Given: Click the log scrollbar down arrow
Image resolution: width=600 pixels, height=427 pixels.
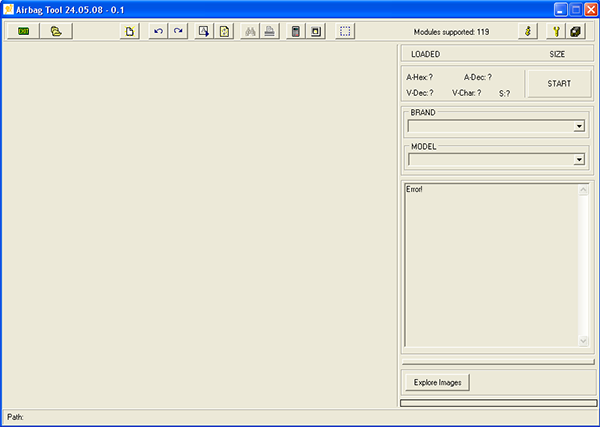Looking at the screenshot, I should tap(583, 341).
